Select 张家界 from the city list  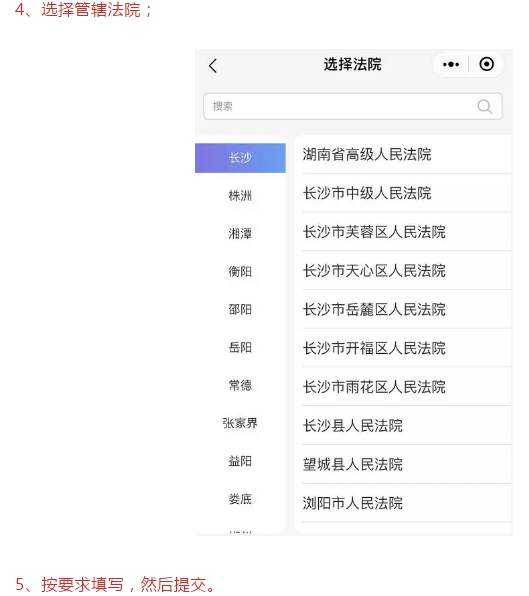coord(240,423)
